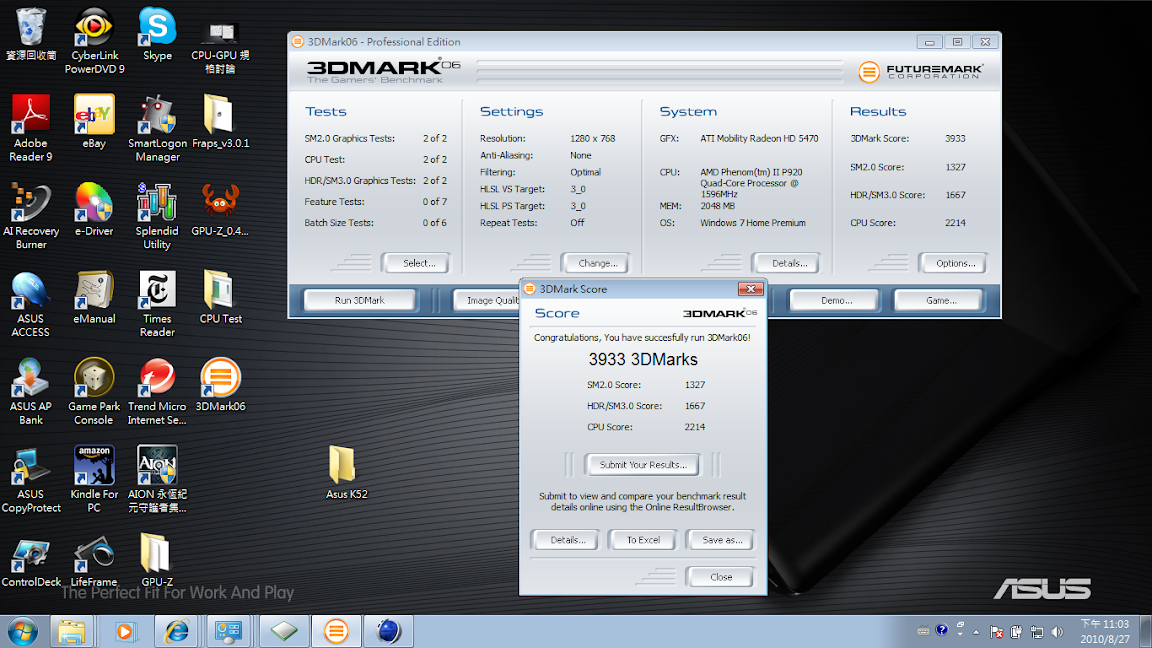Open Kindle For PC shortcut
Screen dimensions: 1152x648
94,479
